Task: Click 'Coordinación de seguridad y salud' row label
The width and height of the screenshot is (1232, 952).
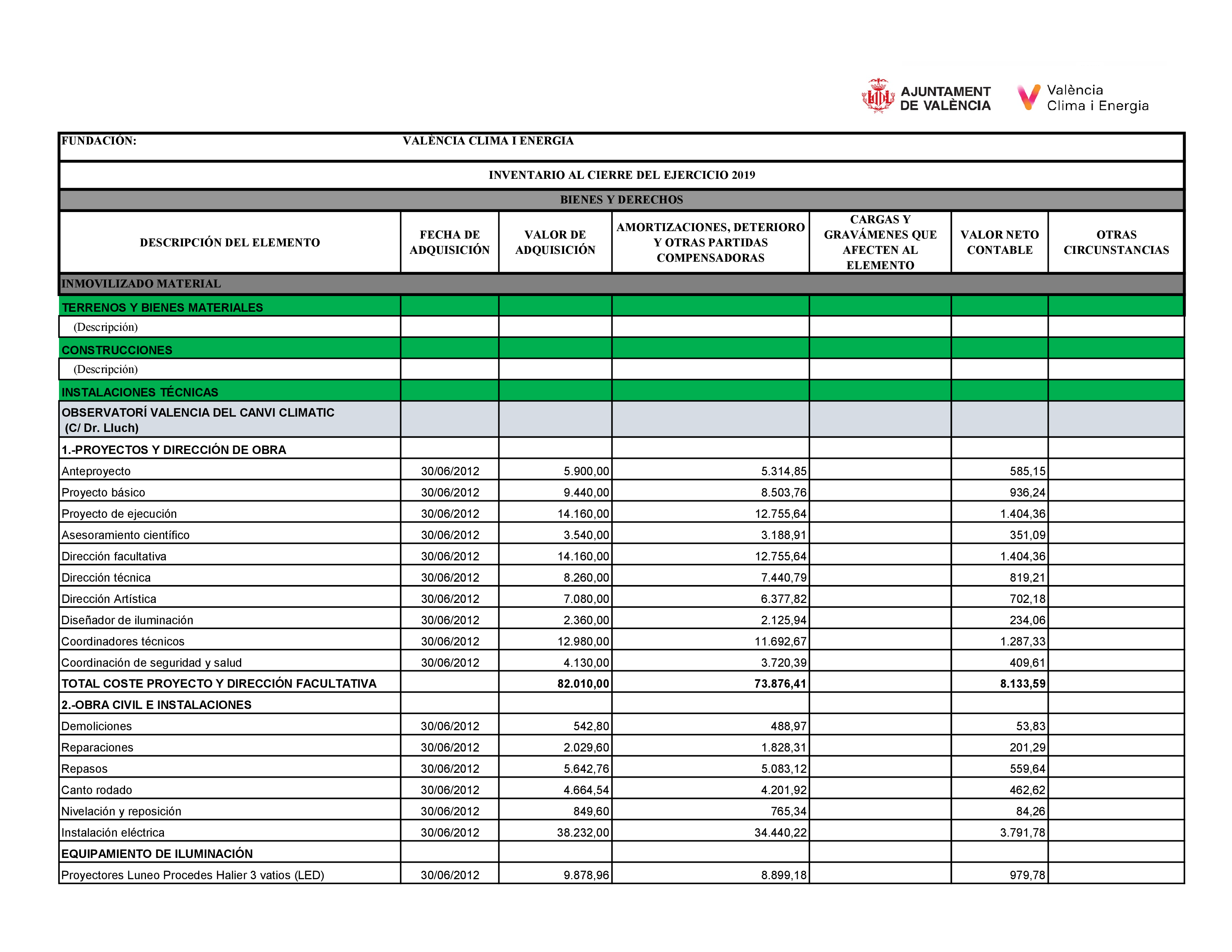Action: coord(151,663)
